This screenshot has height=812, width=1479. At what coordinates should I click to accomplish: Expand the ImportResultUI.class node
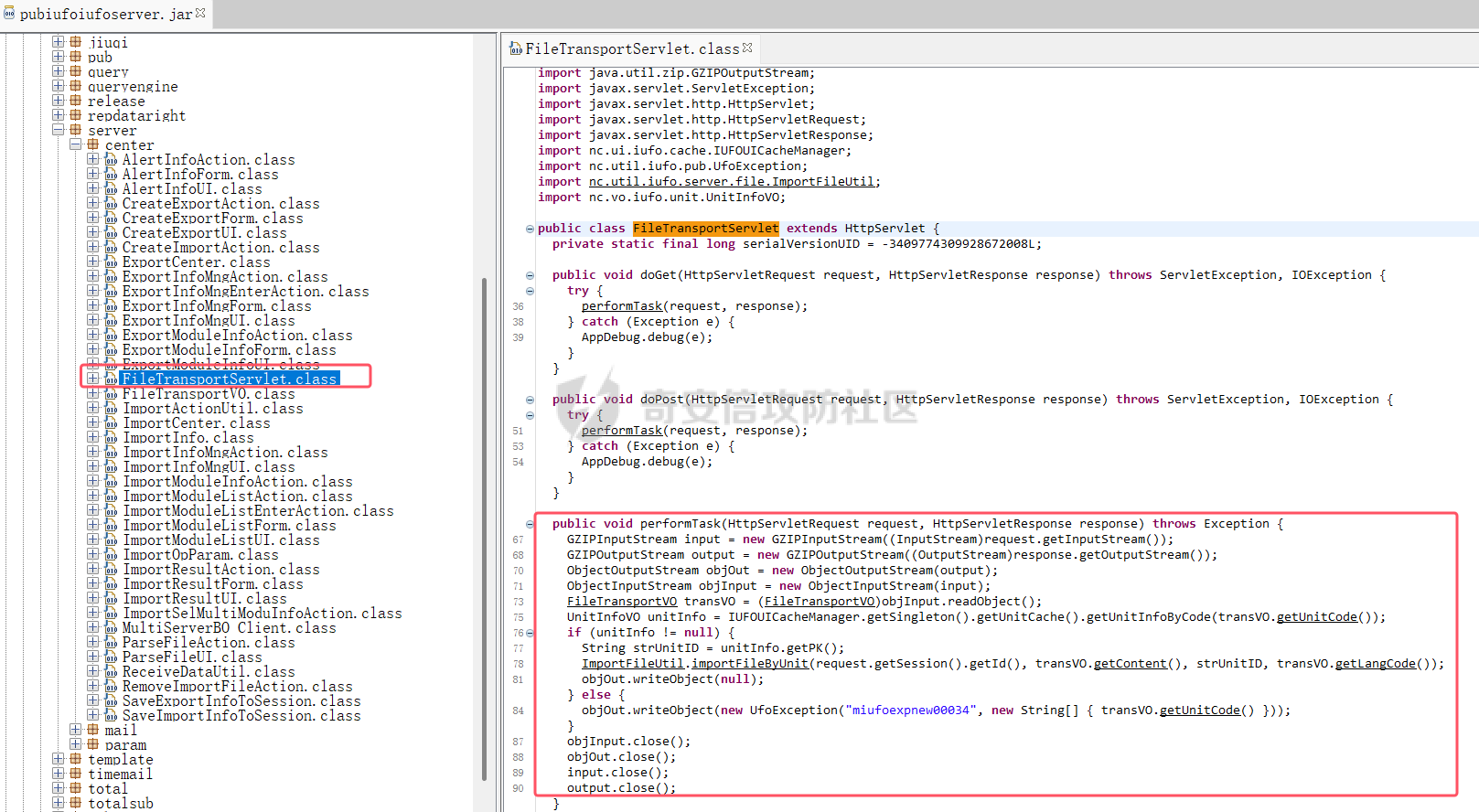[x=92, y=598]
